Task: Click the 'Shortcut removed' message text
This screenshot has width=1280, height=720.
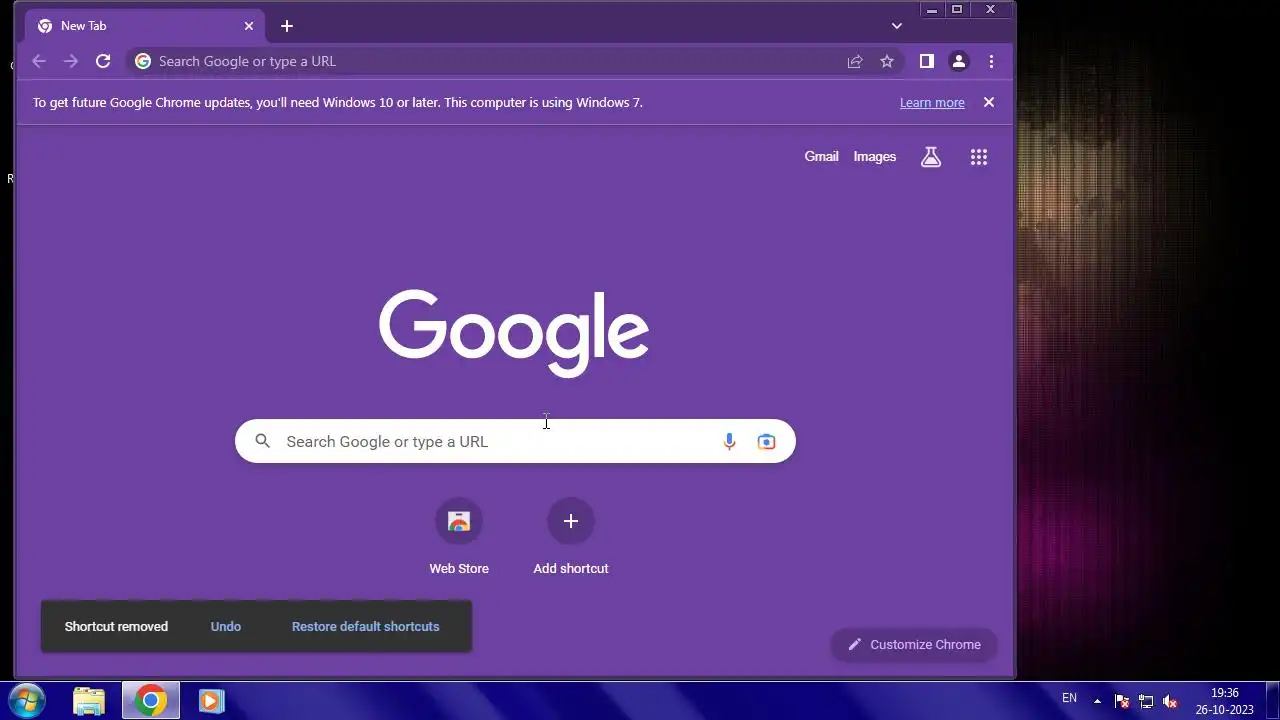Action: point(116,626)
